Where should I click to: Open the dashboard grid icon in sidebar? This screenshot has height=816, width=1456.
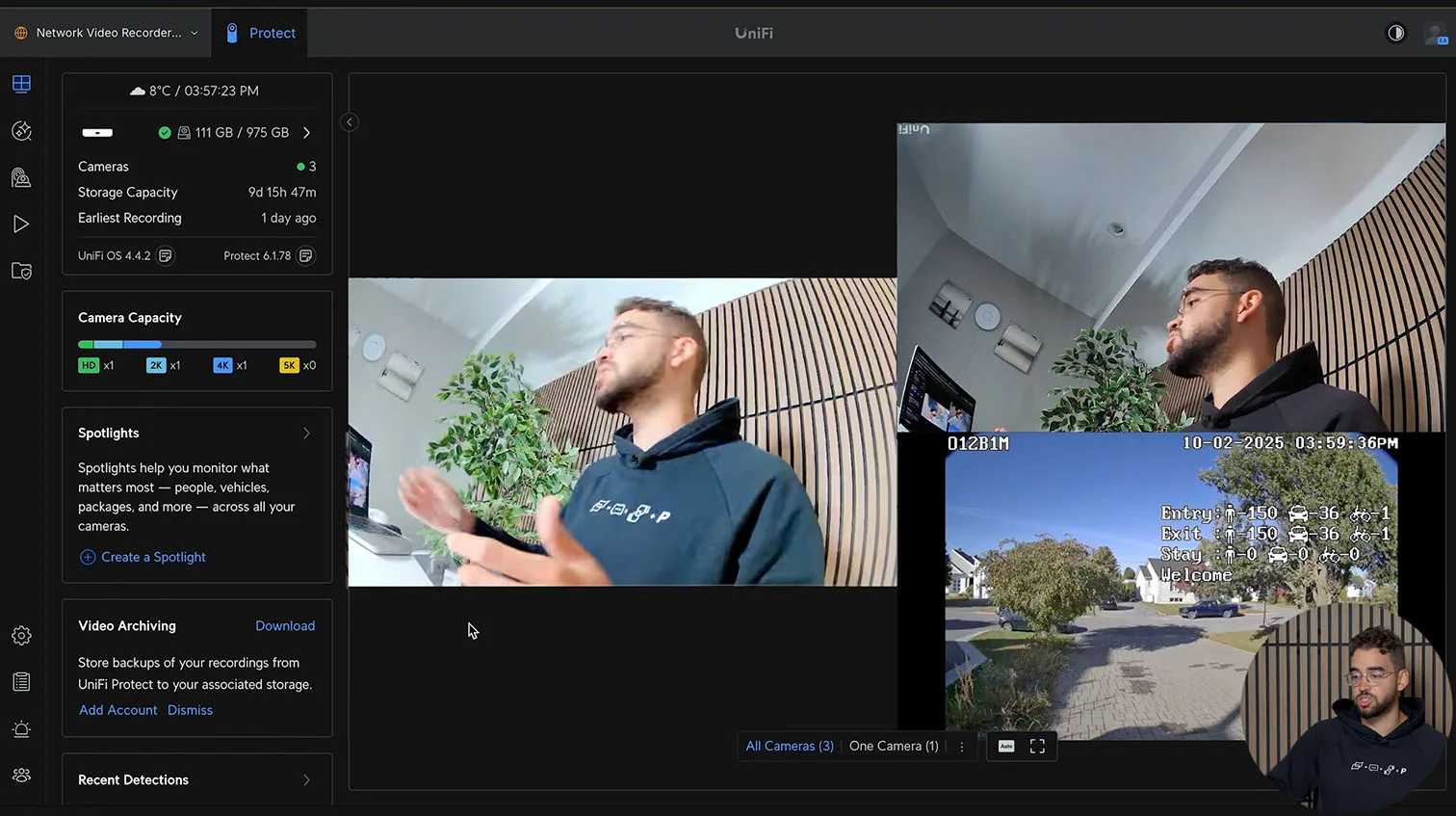coord(21,84)
